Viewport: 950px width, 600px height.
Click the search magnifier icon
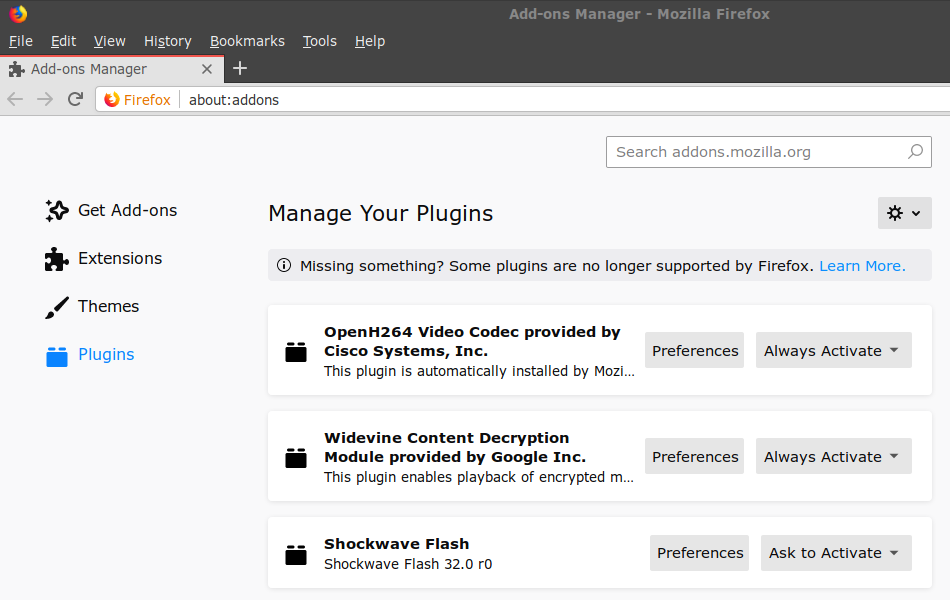coord(915,152)
